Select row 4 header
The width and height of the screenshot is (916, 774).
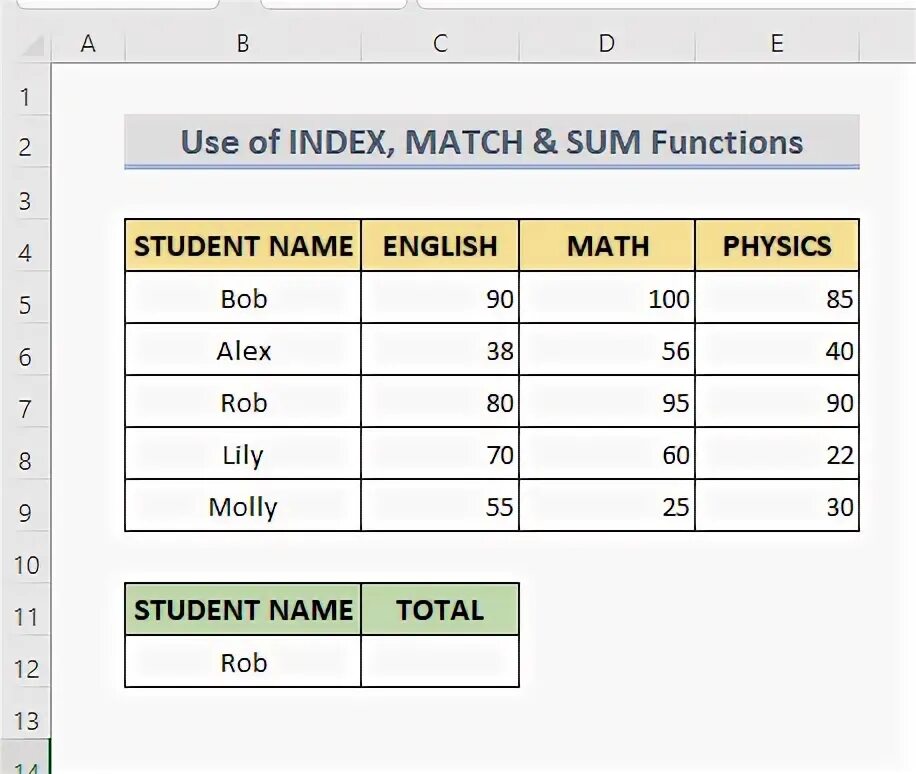point(25,251)
